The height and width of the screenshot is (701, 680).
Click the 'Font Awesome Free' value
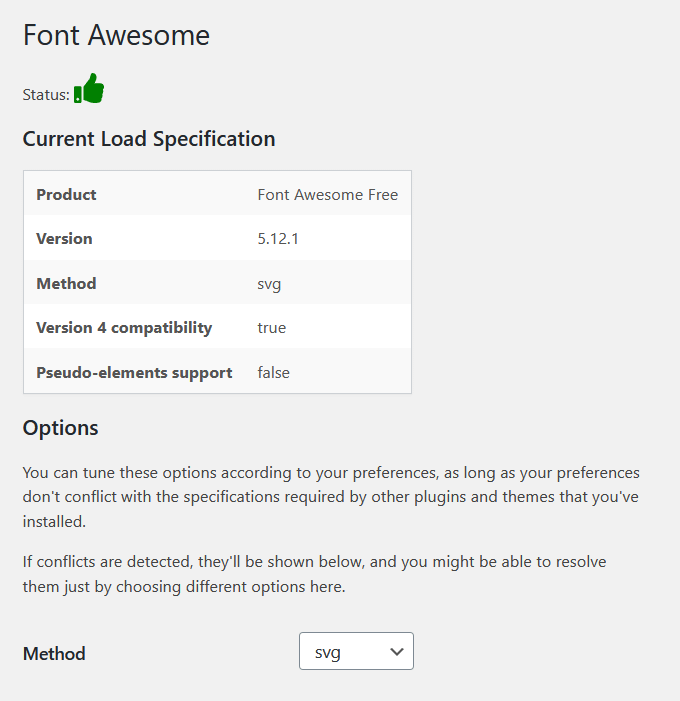tap(328, 194)
